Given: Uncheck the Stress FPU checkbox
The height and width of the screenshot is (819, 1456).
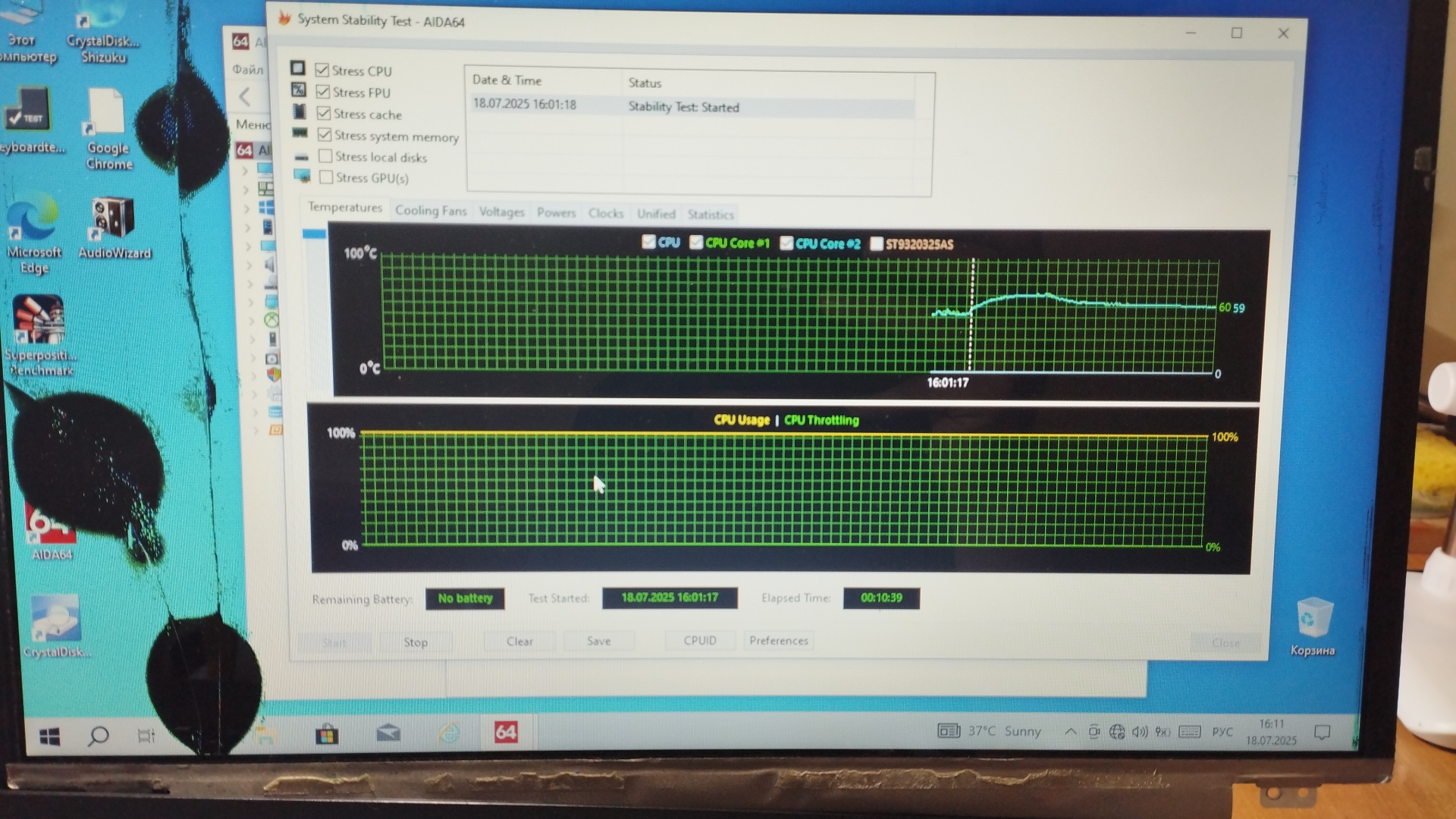Looking at the screenshot, I should (323, 92).
